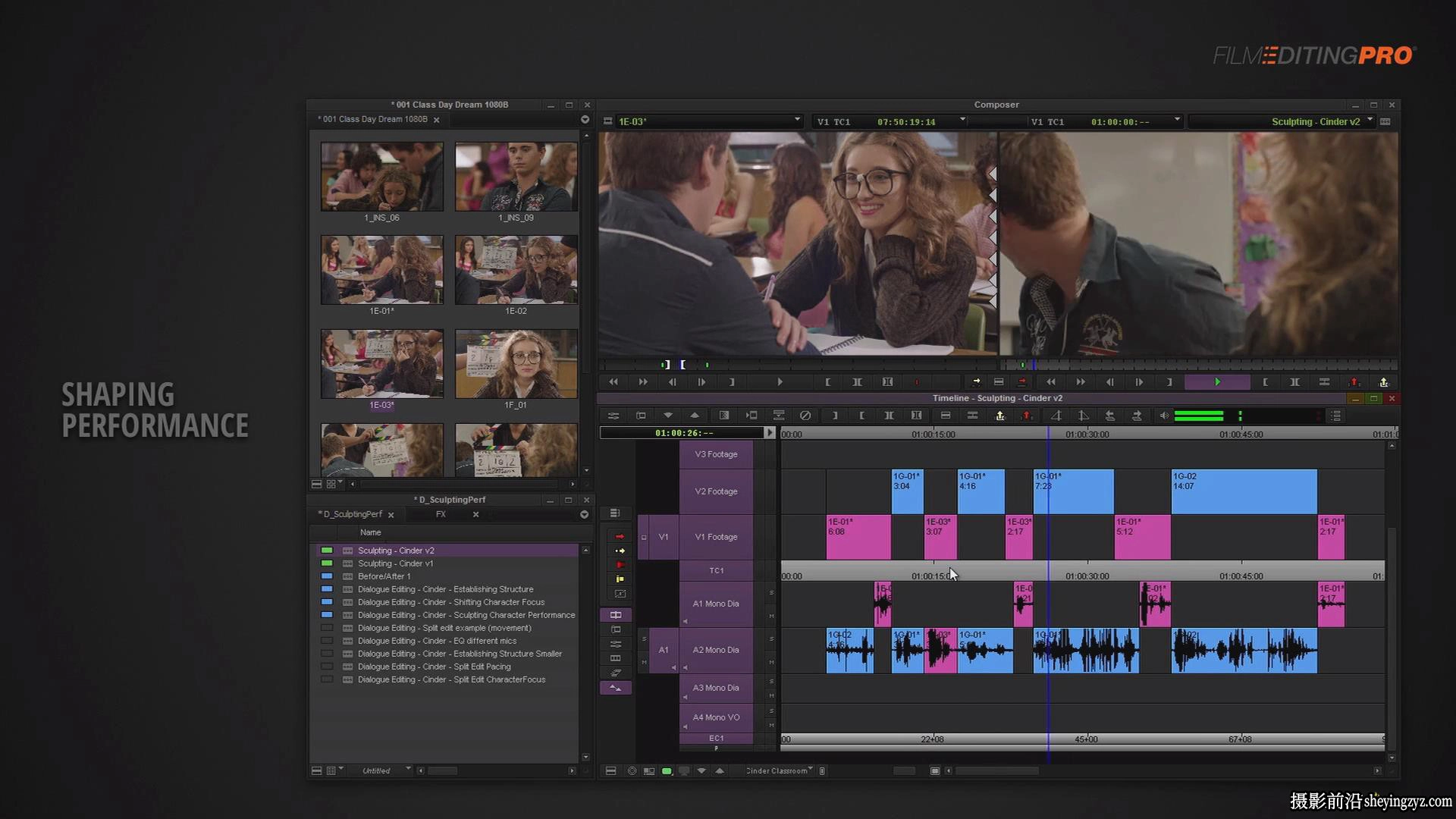This screenshot has height=819, width=1456.
Task: Click the Remove Effect icon in timeline toolbar
Action: (805, 416)
